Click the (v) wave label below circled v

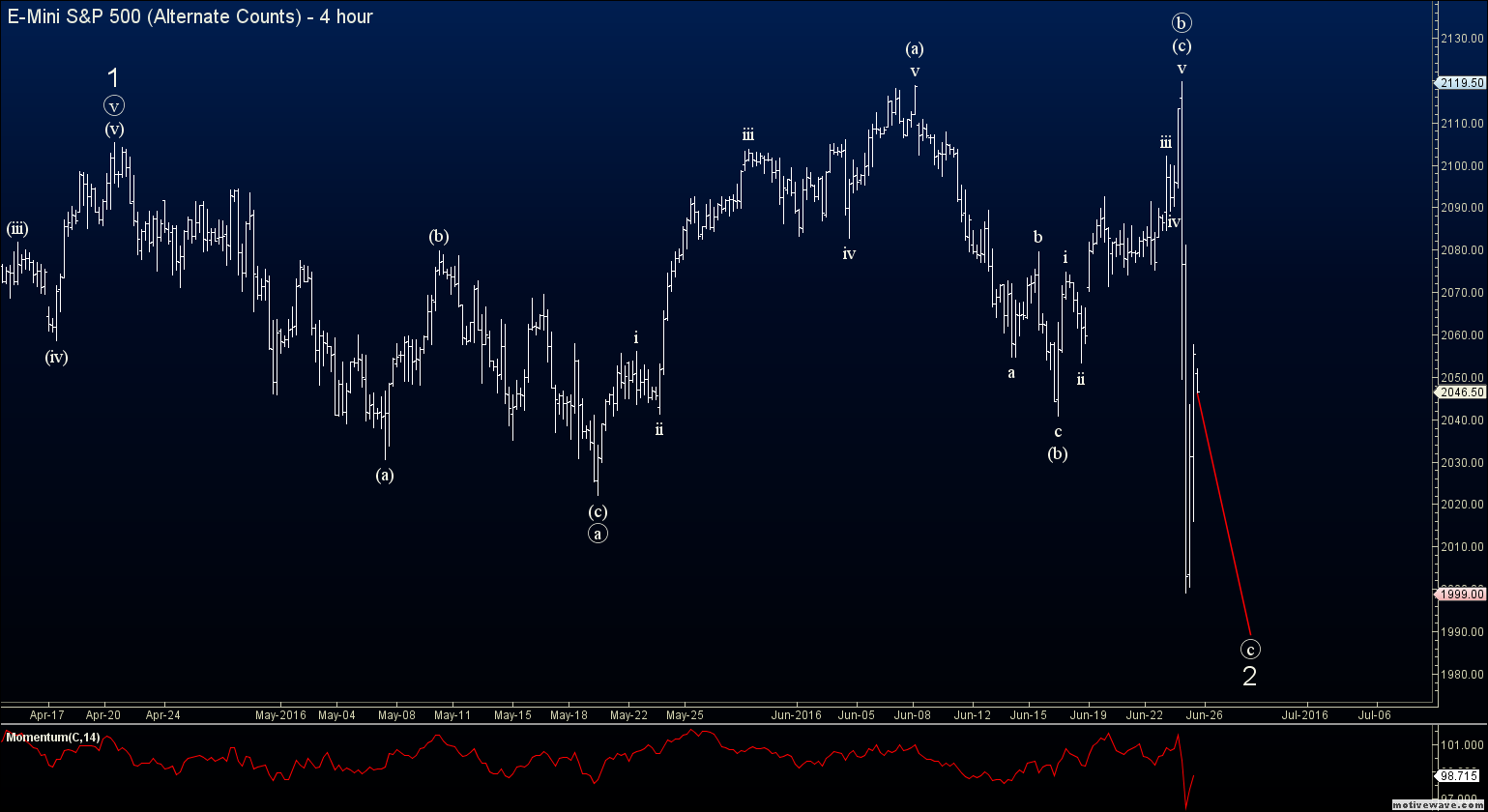115,130
